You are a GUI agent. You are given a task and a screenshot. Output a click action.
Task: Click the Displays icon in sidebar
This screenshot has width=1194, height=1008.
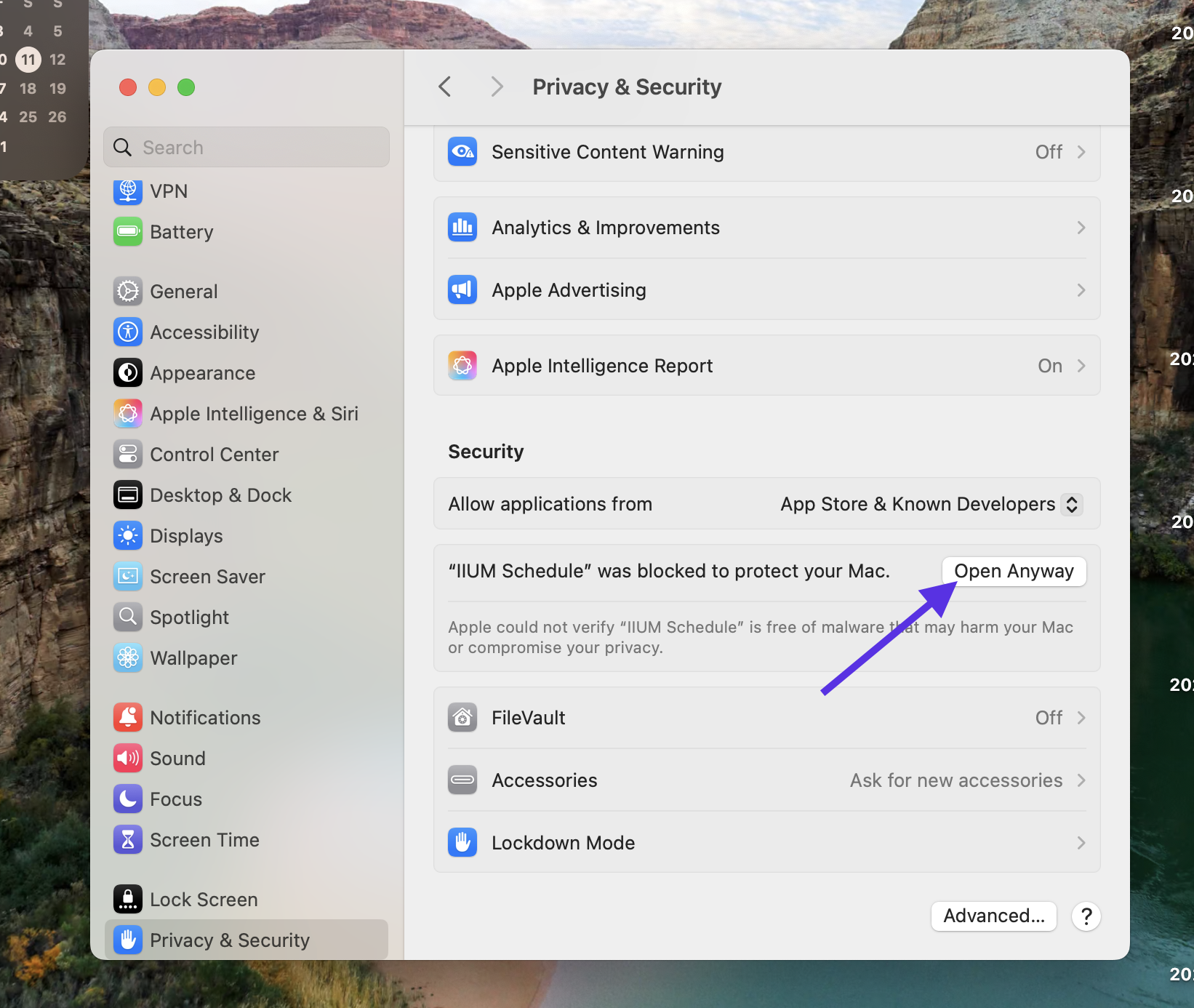click(x=128, y=536)
